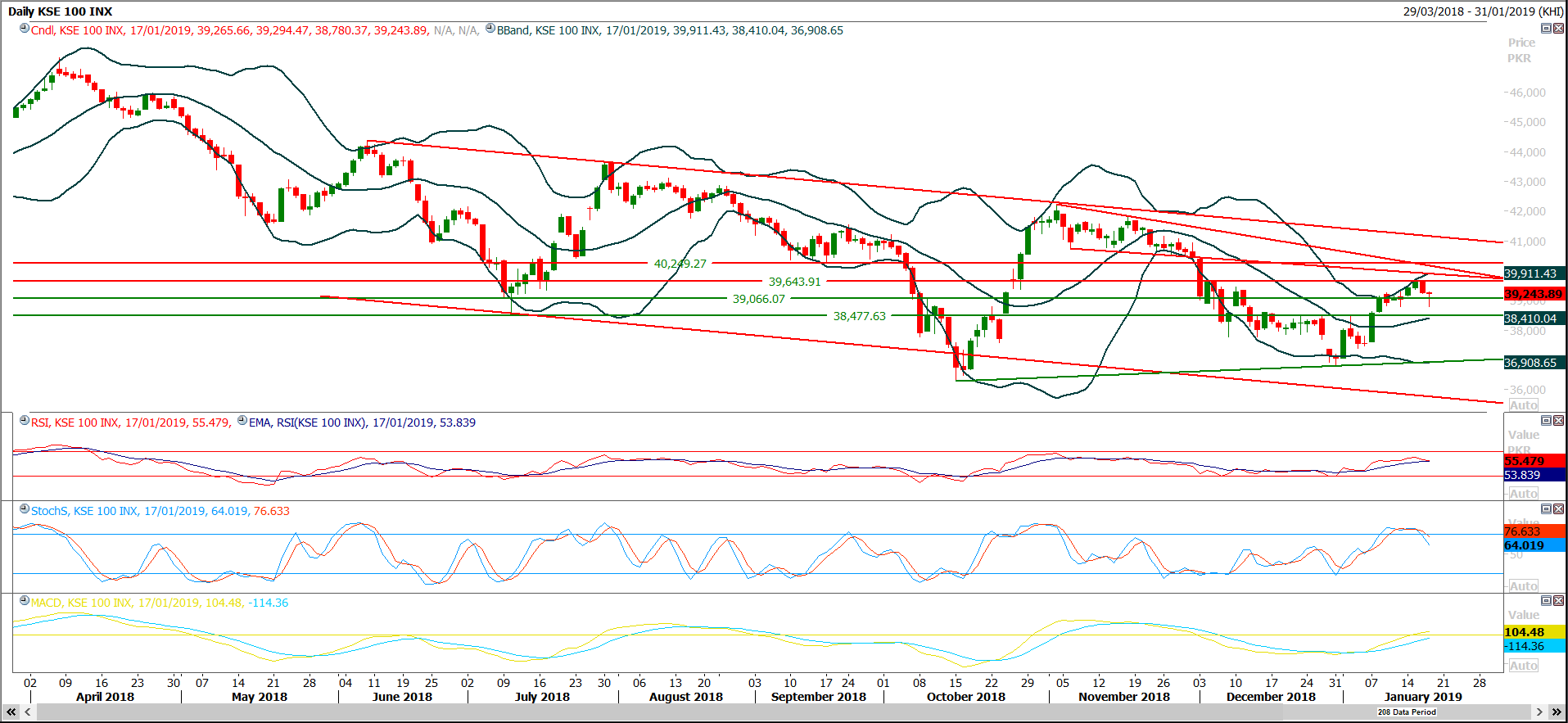Click the 36,908.65 lower band price tag
Viewport: 1568px width, 723px height.
(1534, 363)
